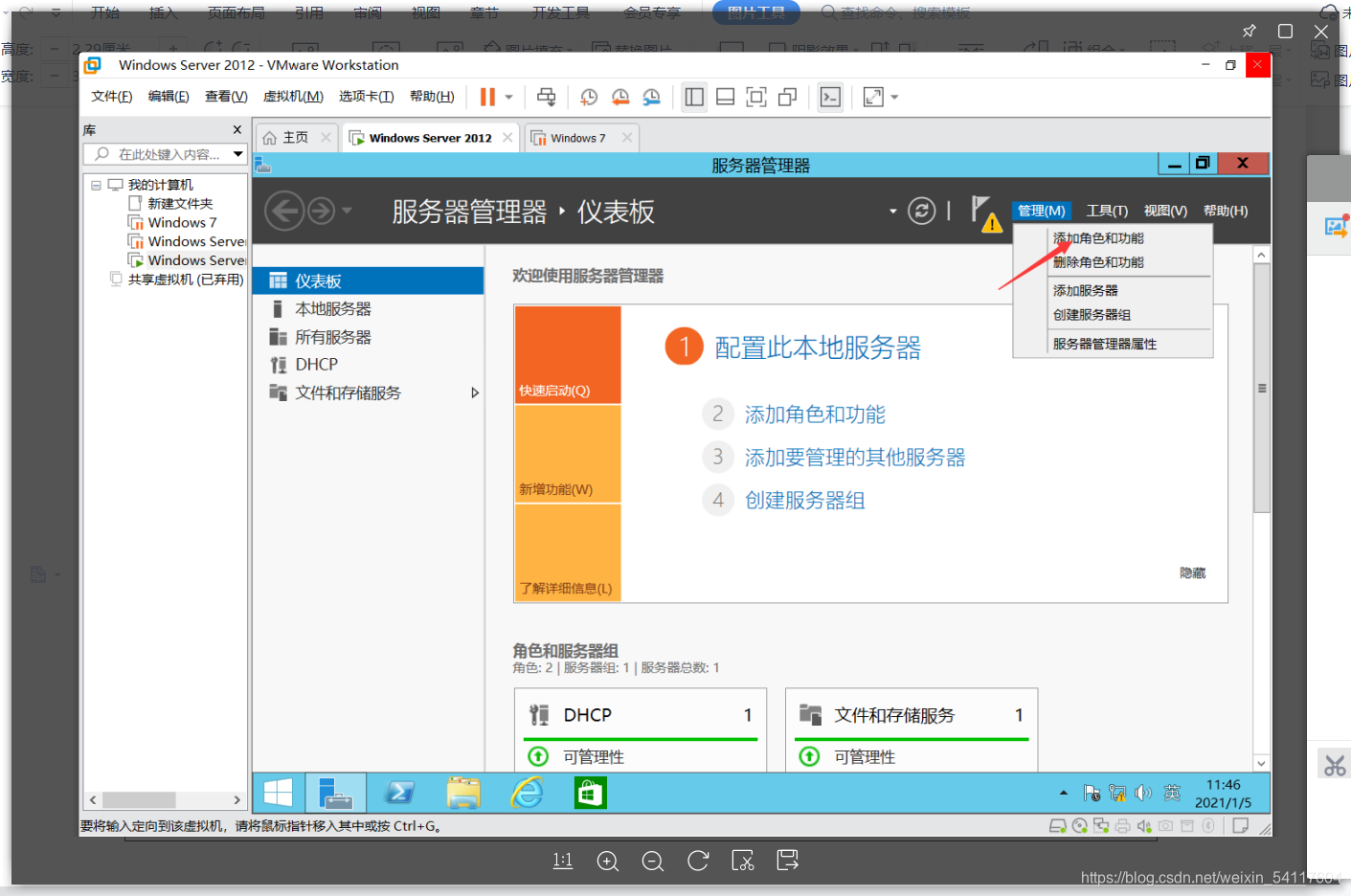Toggle the thumbnail bar view icon
Screen dimensions: 1351x896
726,97
